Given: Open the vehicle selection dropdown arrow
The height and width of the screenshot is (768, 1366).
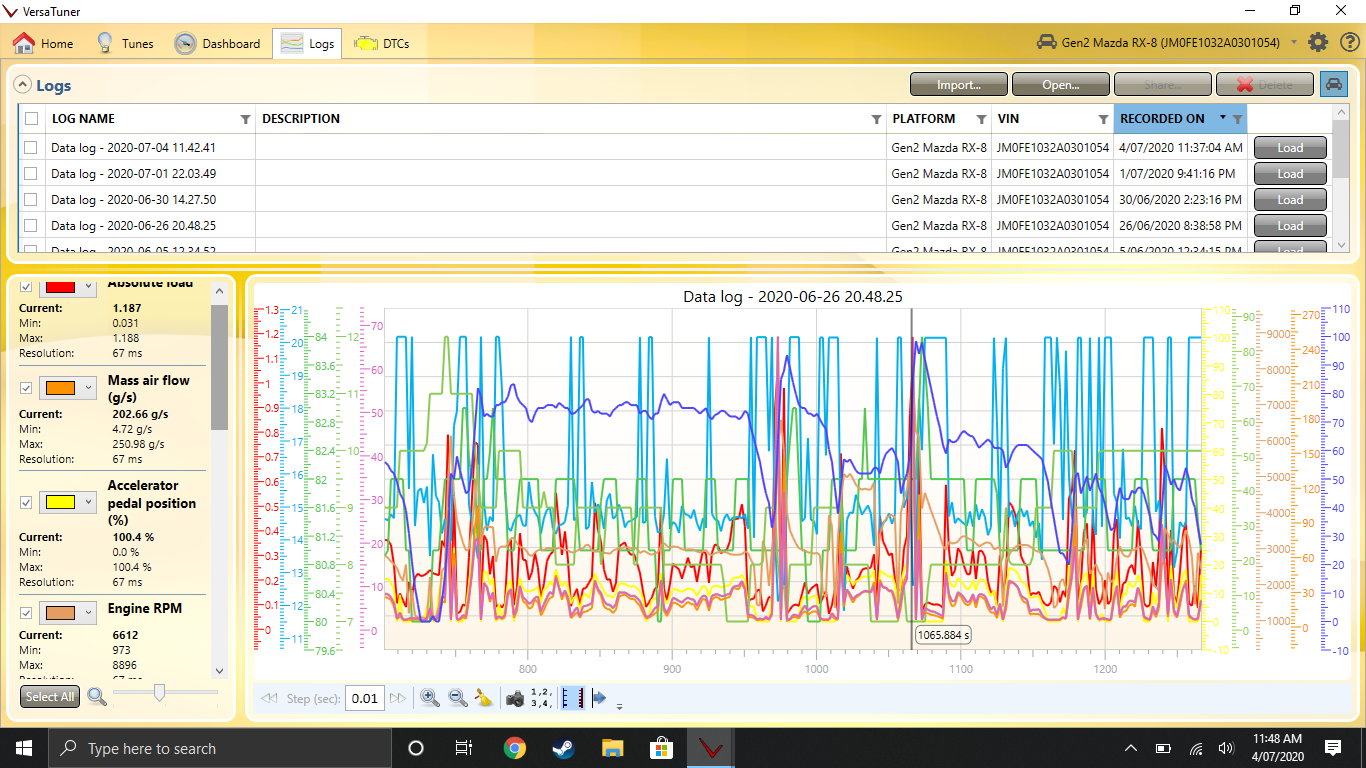Looking at the screenshot, I should (x=1294, y=43).
